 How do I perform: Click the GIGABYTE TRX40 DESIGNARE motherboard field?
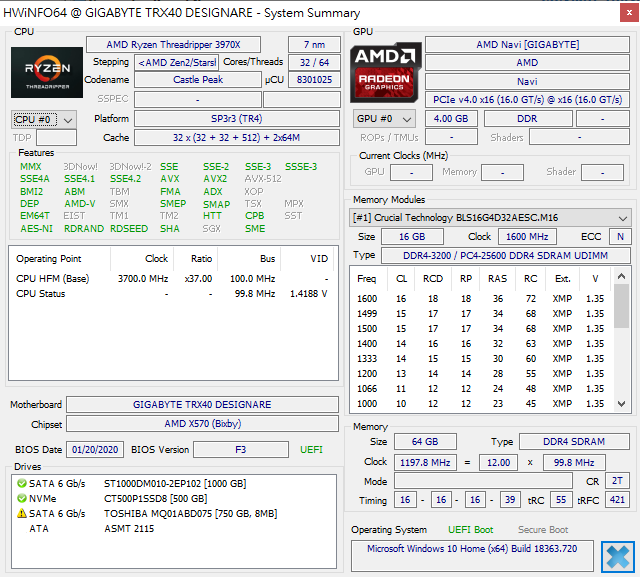pos(202,404)
